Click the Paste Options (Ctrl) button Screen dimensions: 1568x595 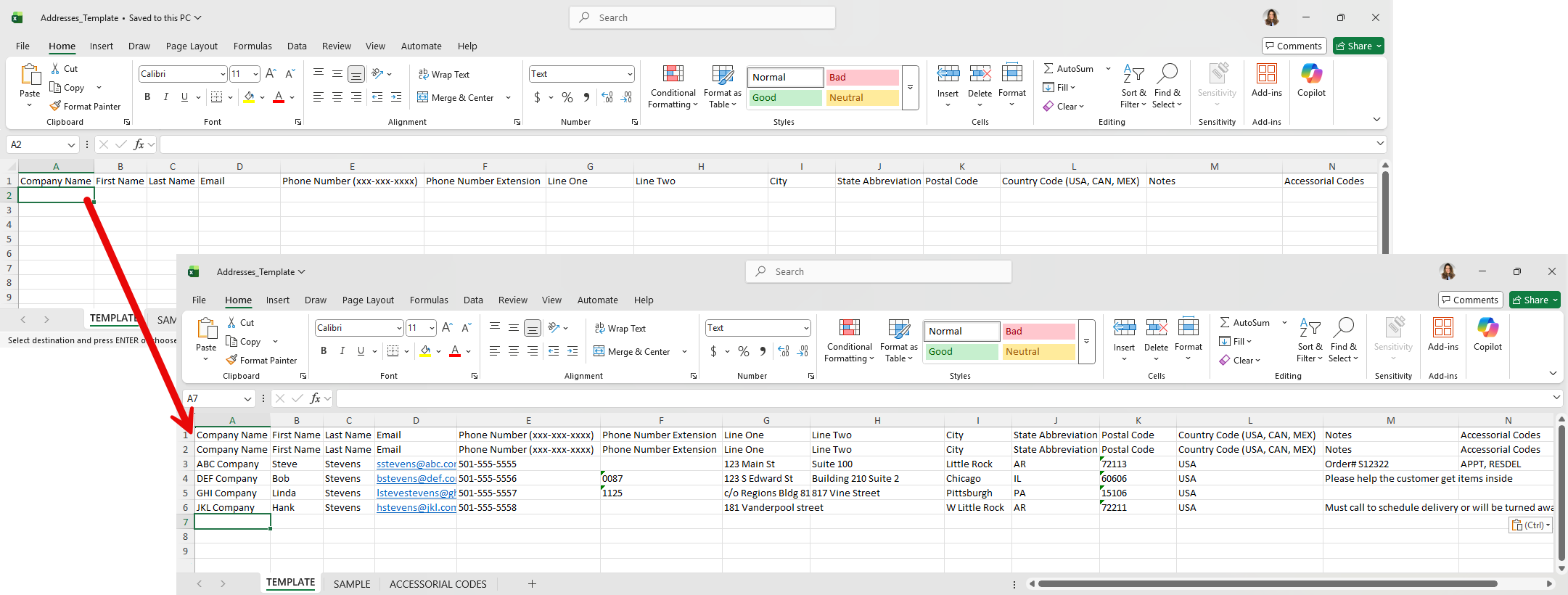(1530, 525)
